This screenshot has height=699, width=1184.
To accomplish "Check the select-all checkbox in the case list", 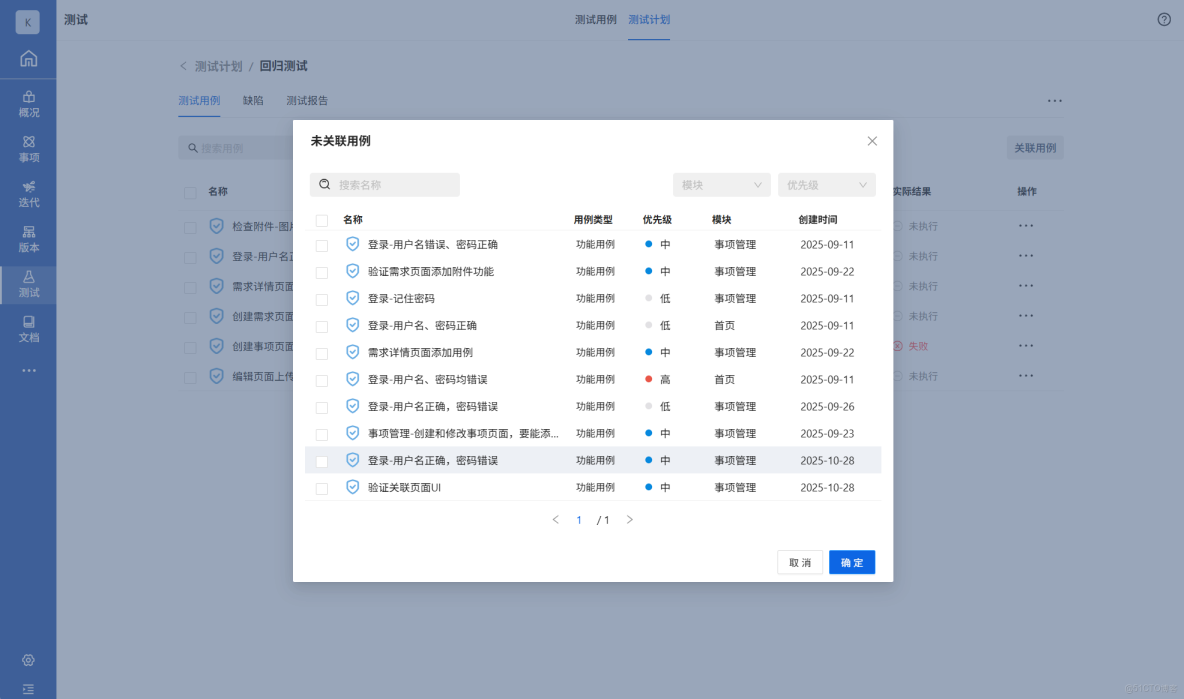I will pyautogui.click(x=322, y=219).
